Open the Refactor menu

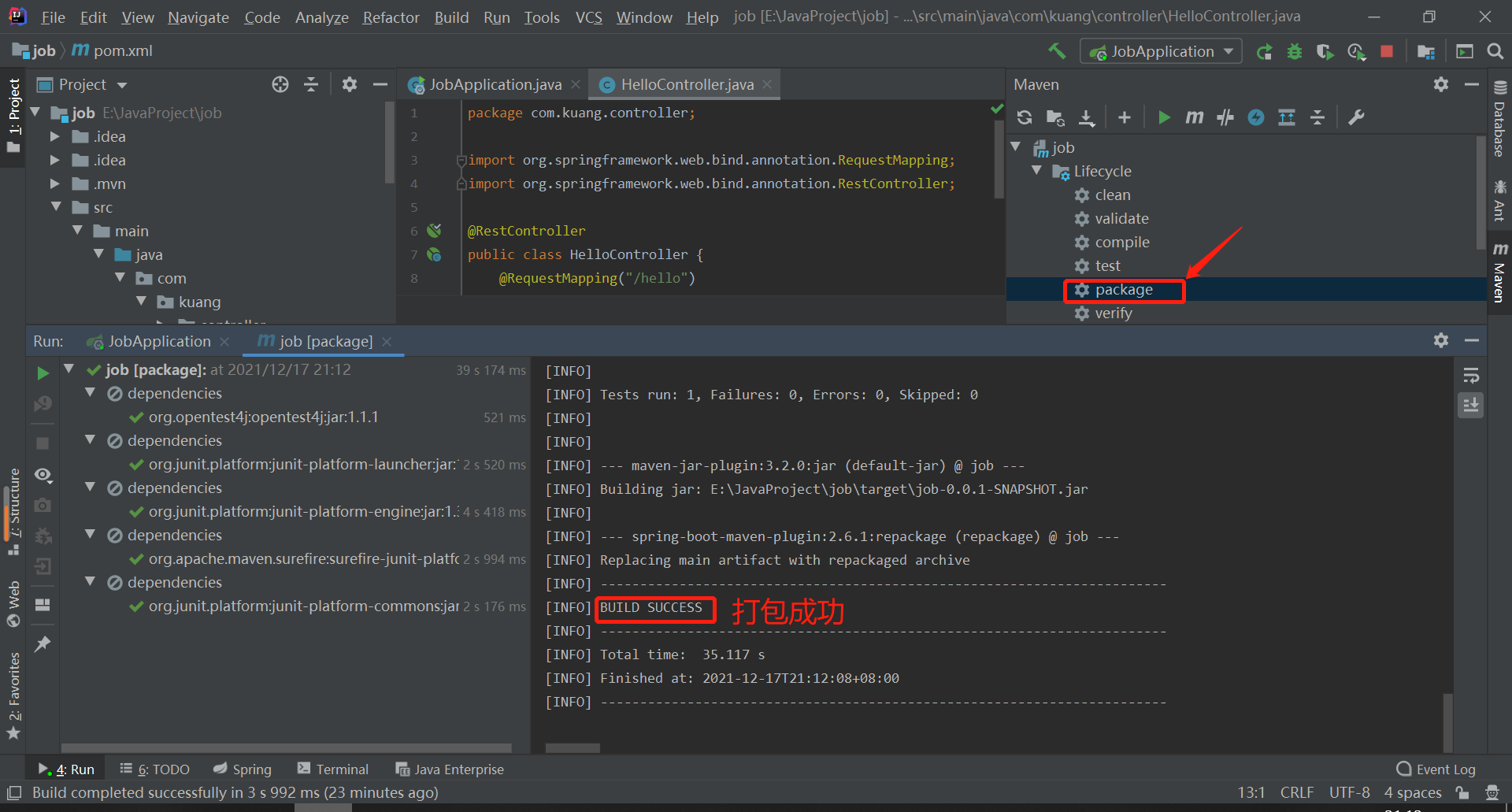[x=391, y=17]
